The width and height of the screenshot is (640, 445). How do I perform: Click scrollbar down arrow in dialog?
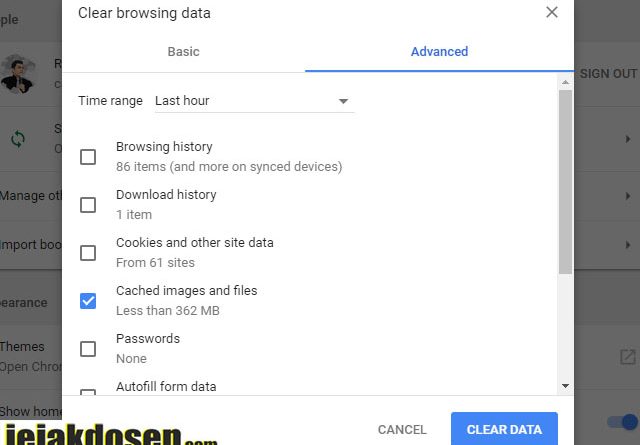565,386
